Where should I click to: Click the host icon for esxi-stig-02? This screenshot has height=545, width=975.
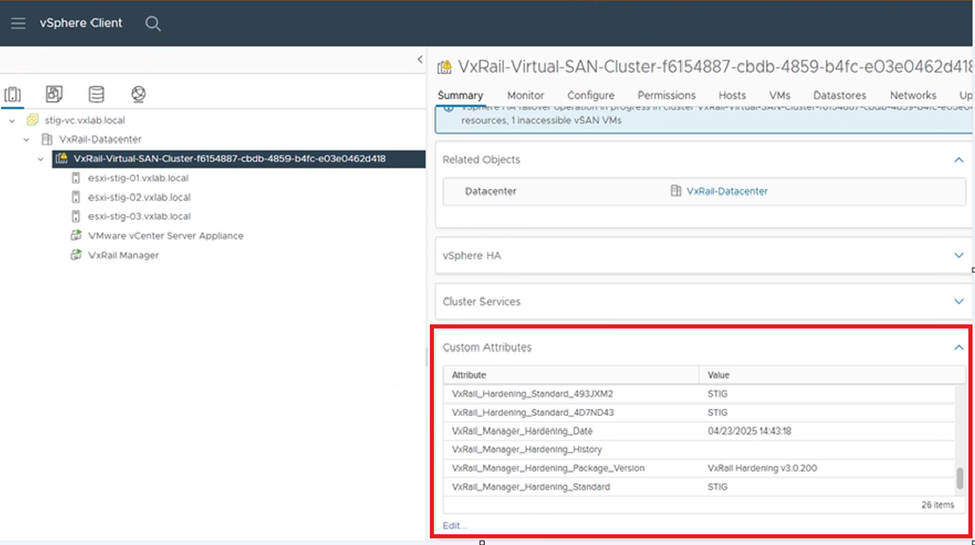tap(76, 197)
